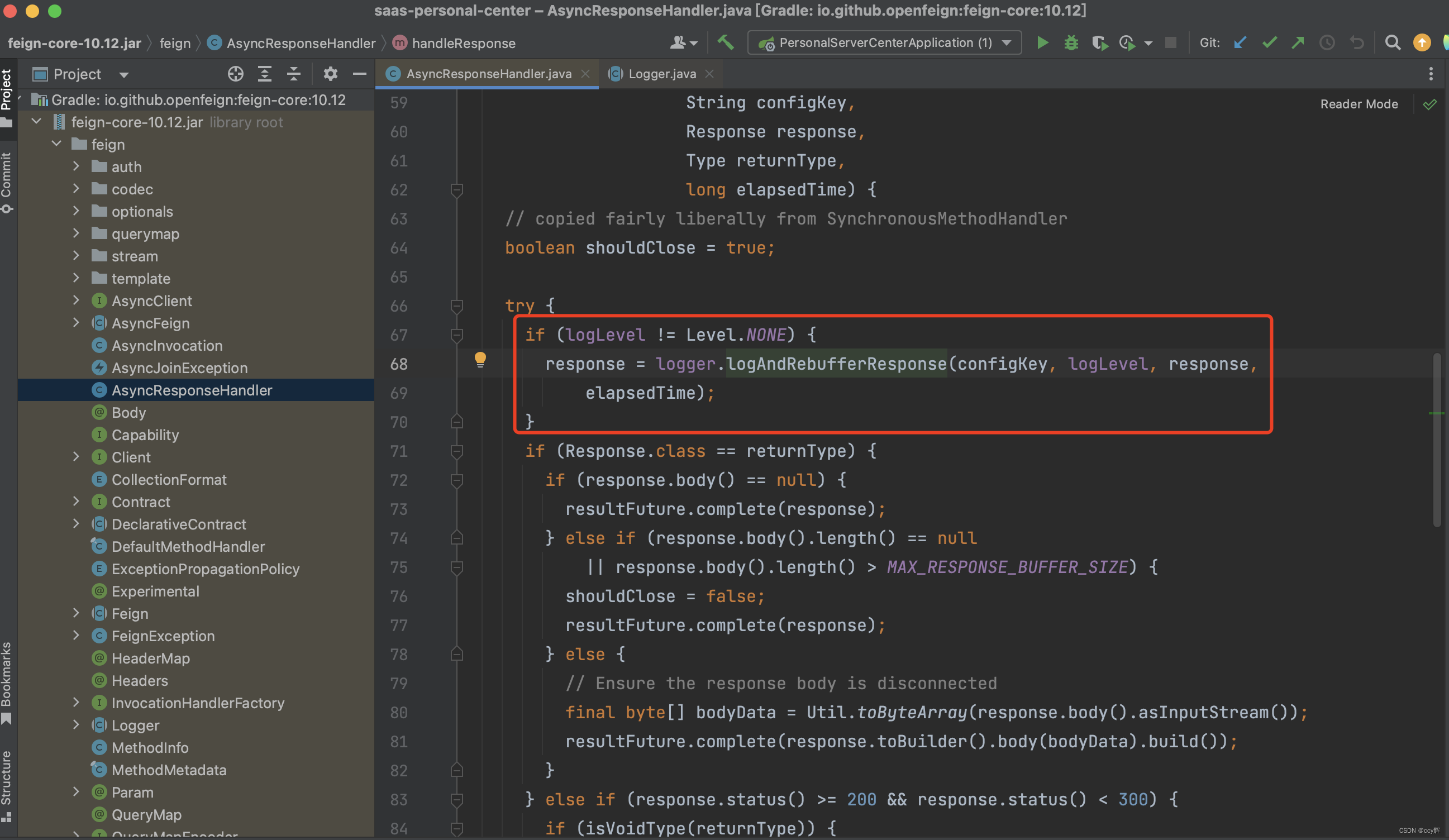Screen dimensions: 1449x840
Task: Select the FeignException class in tree
Action: point(163,636)
